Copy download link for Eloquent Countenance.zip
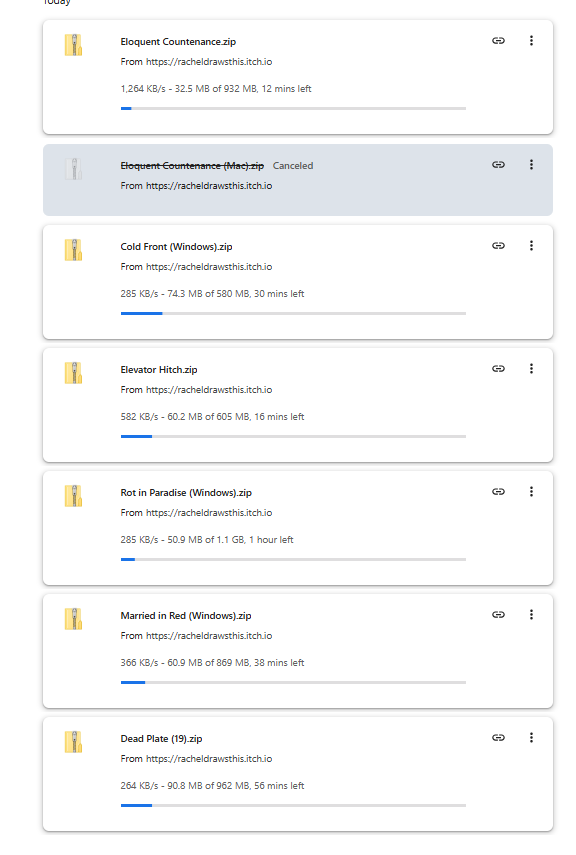Image resolution: width=576 pixels, height=855 pixels. [498, 41]
